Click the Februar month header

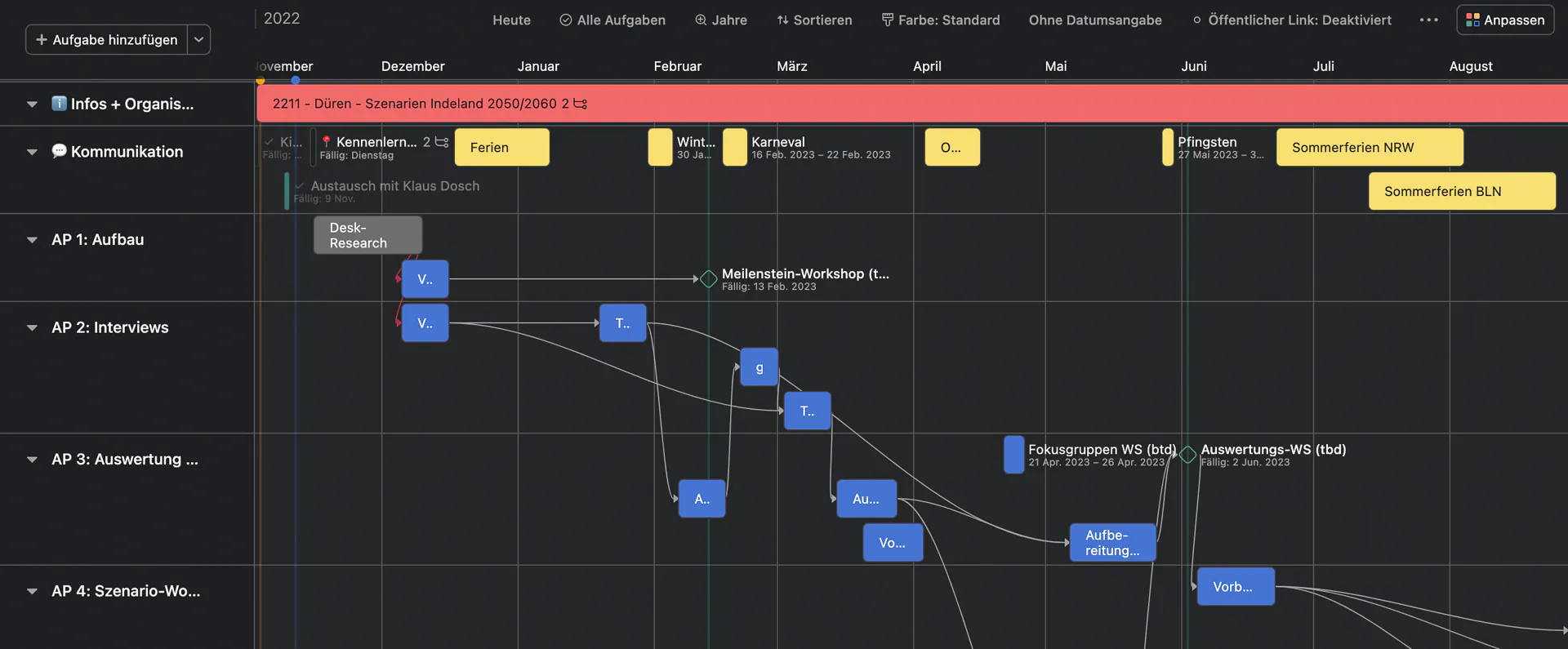(678, 66)
